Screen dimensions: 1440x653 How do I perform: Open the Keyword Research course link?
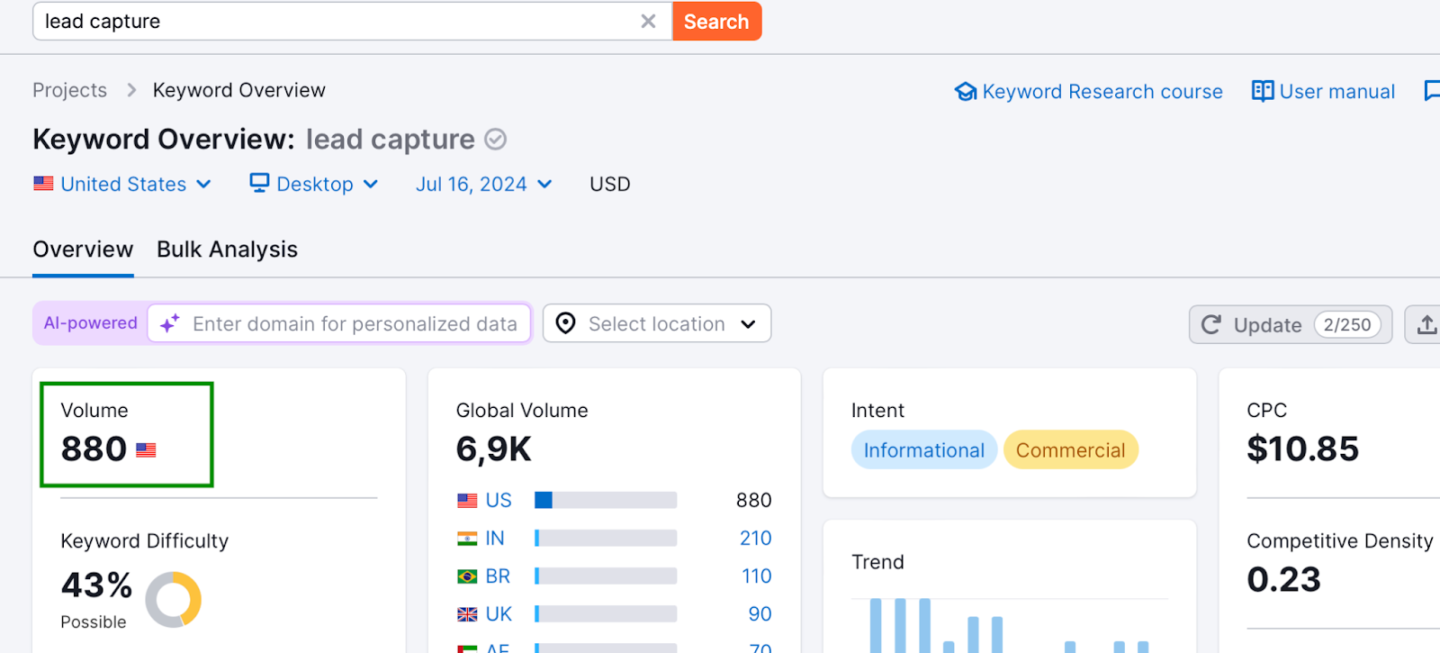point(1102,92)
